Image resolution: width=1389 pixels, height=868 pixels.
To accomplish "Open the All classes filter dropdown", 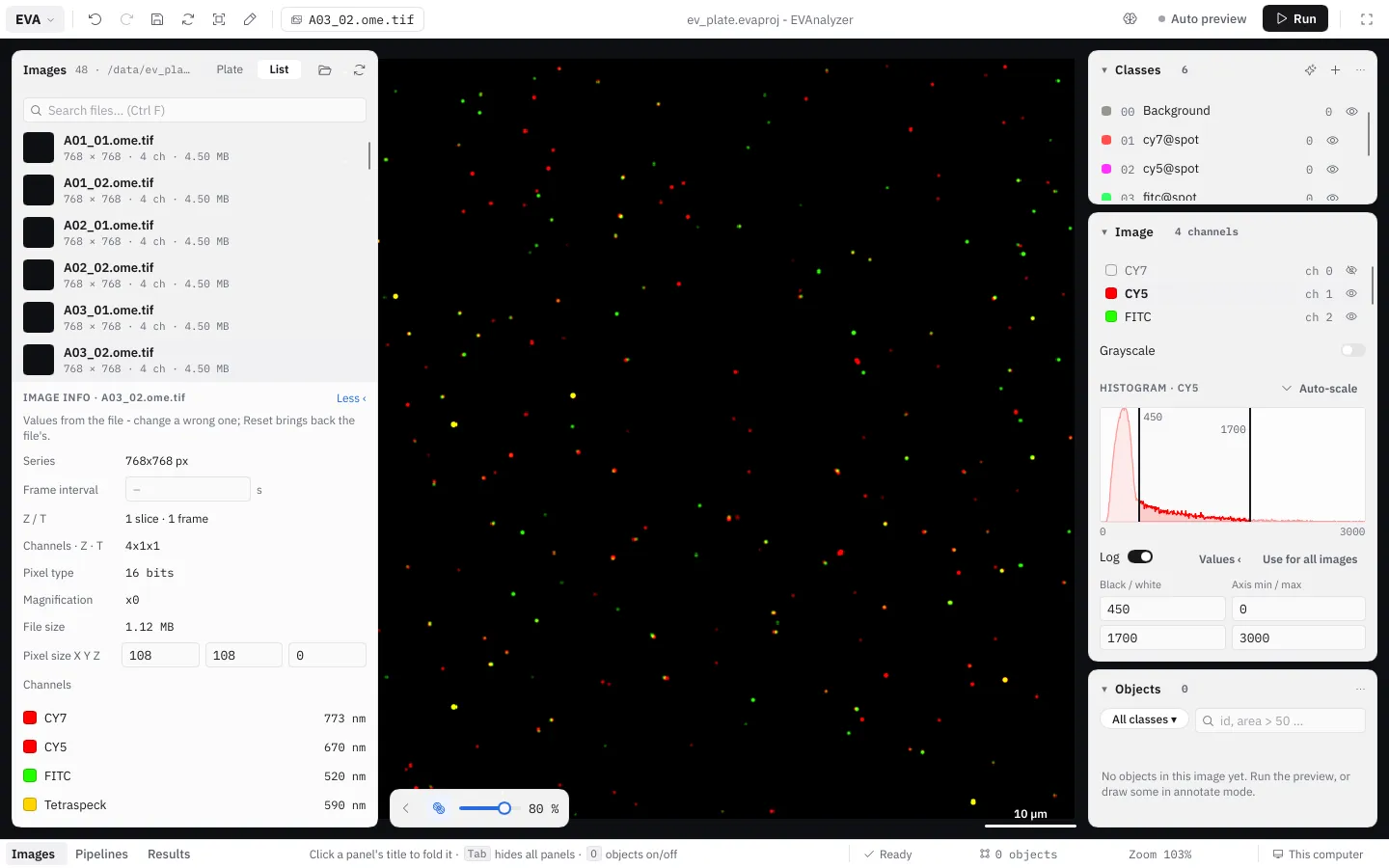I will [1144, 720].
